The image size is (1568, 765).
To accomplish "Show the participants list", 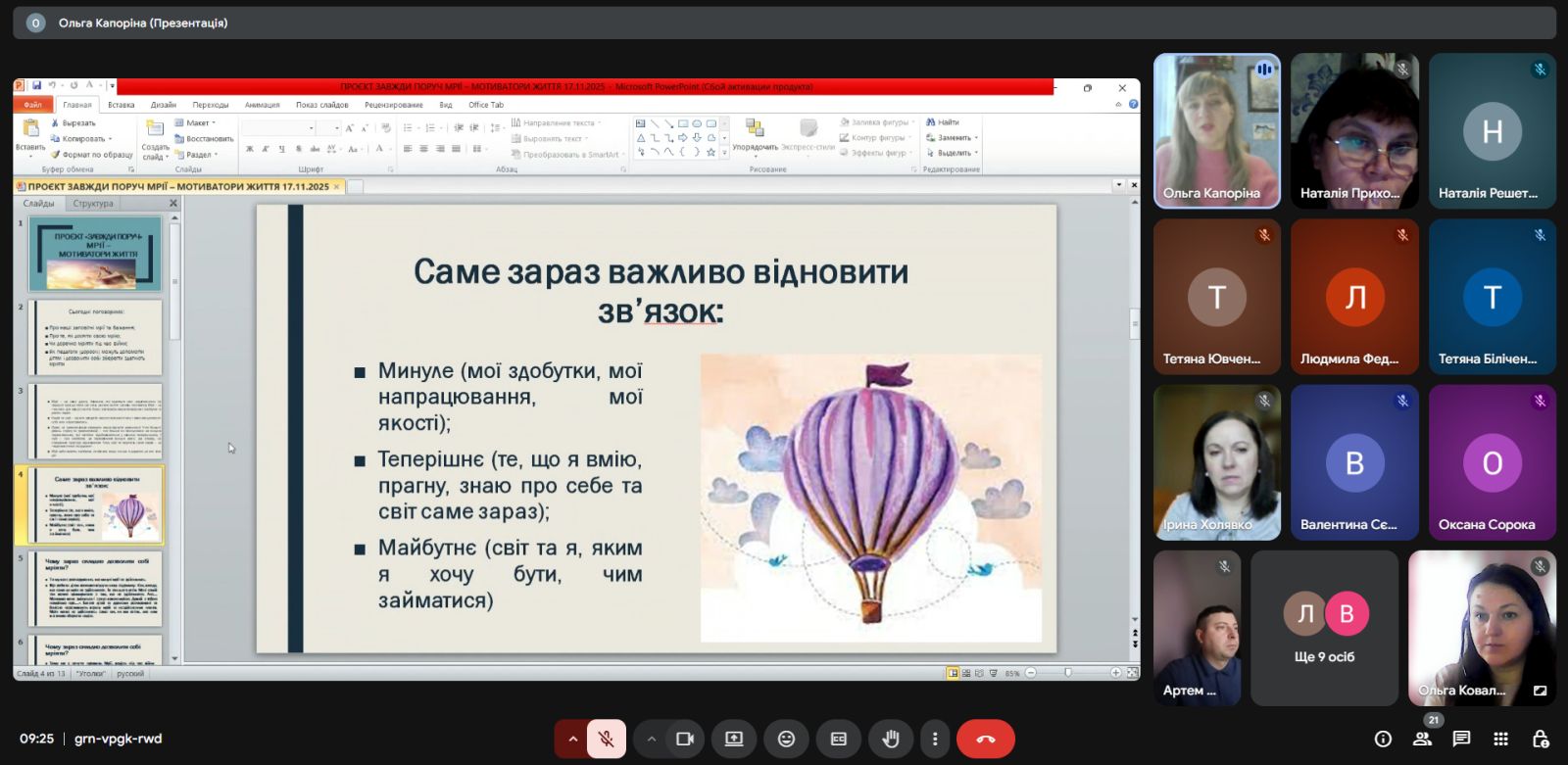I will 1422,739.
